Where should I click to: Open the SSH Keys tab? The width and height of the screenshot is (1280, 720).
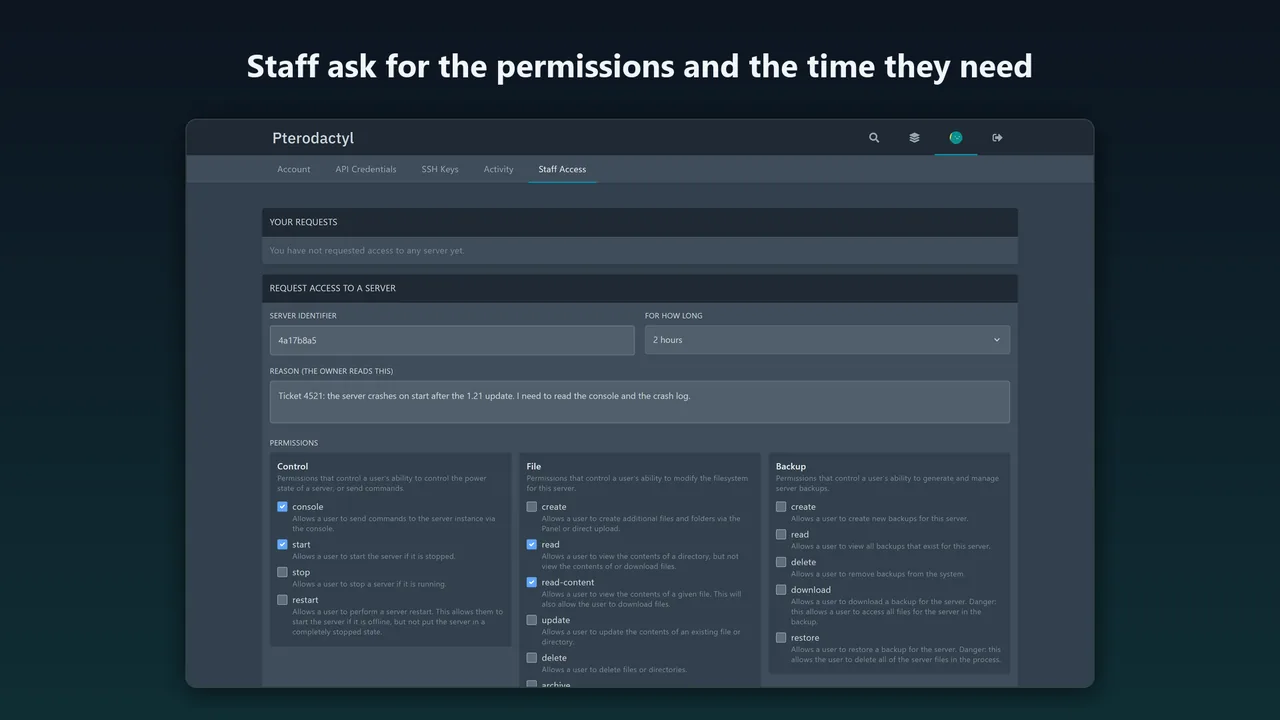[x=440, y=169]
